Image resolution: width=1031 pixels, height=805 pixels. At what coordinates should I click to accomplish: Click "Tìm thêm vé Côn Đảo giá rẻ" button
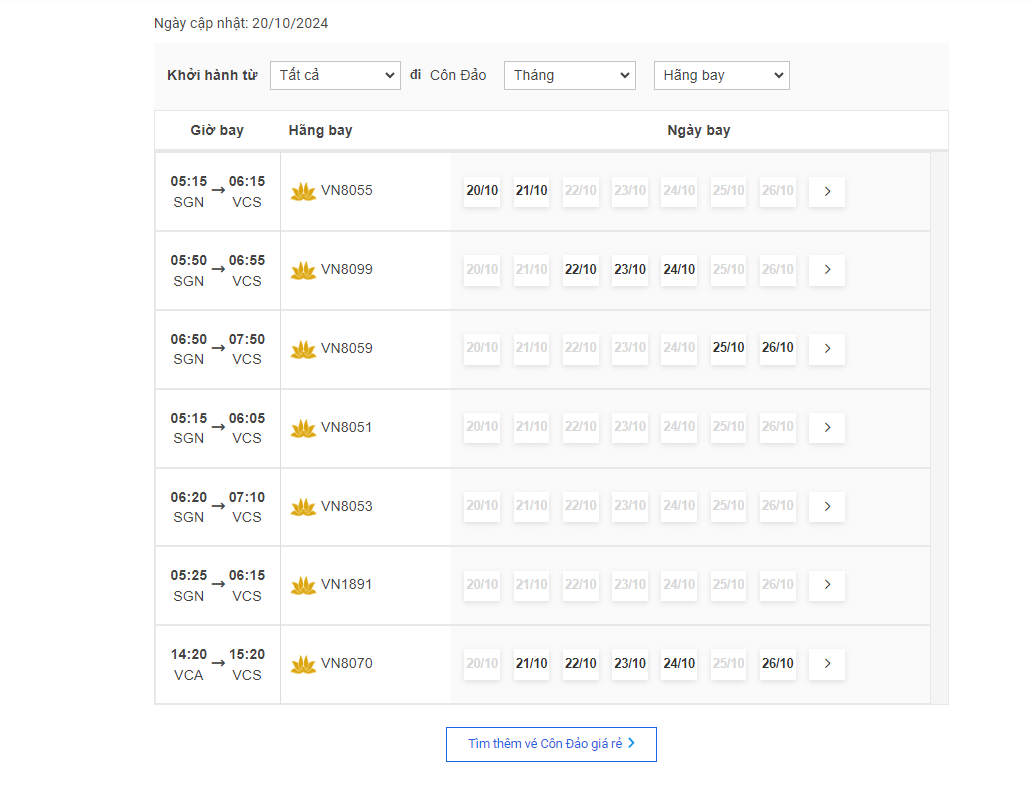pos(551,744)
